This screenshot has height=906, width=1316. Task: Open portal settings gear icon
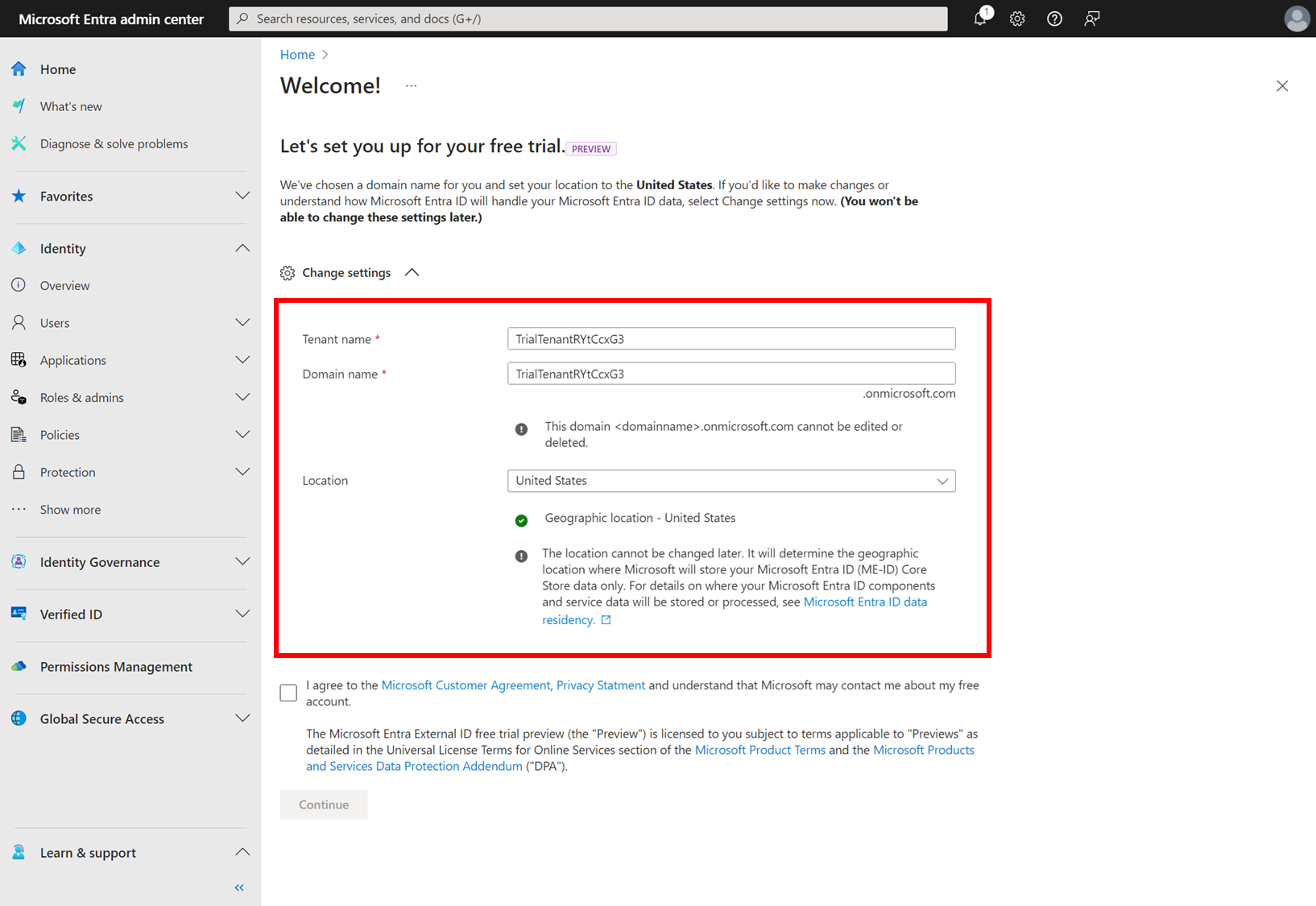tap(1017, 19)
